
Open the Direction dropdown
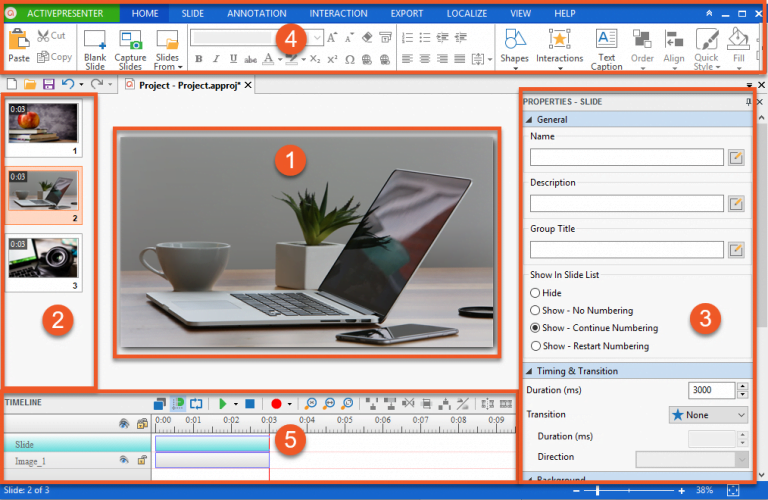[x=692, y=459]
